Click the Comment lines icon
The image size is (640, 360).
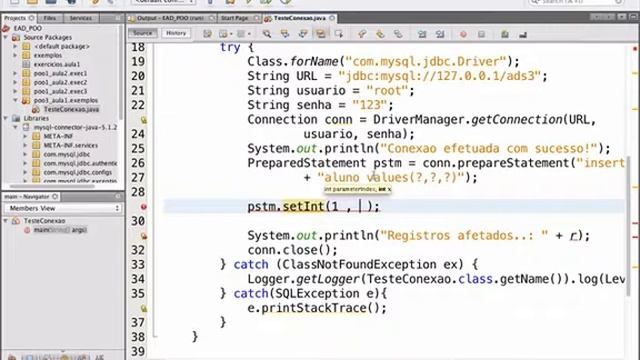tap(505, 34)
